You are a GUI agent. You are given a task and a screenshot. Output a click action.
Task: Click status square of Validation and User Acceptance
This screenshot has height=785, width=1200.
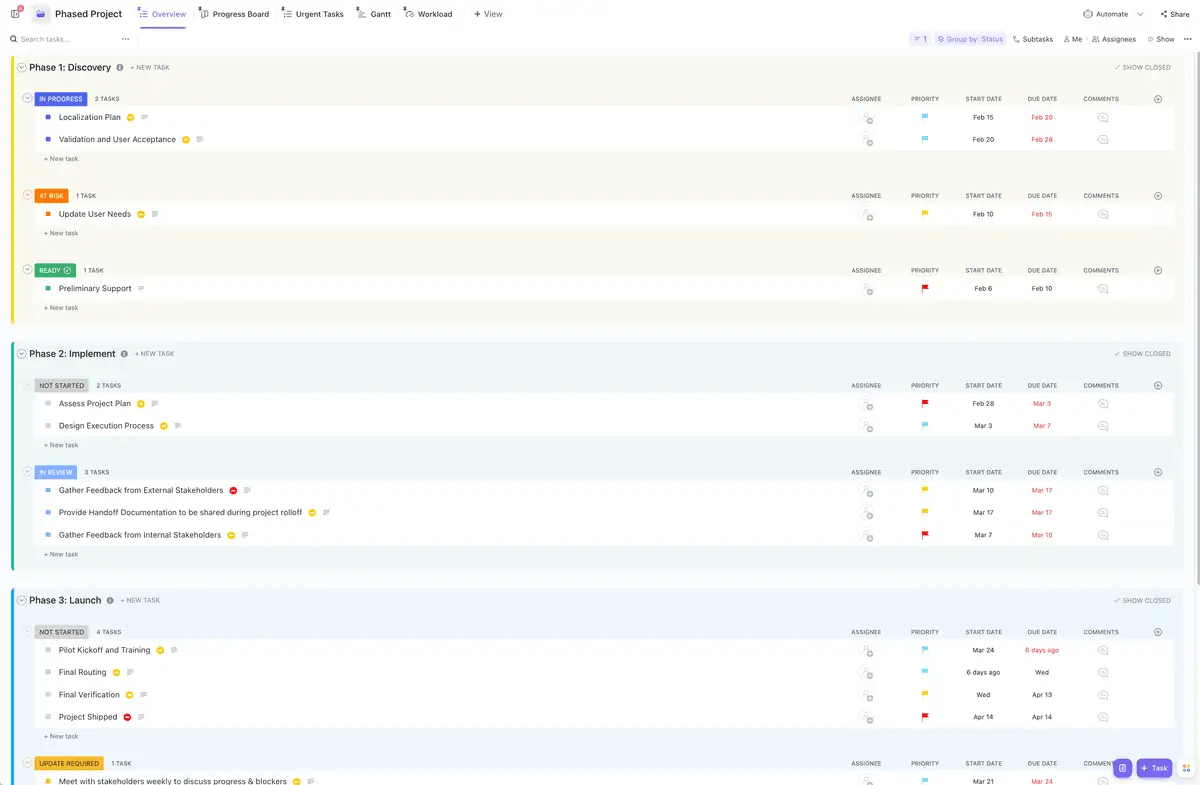[48, 139]
